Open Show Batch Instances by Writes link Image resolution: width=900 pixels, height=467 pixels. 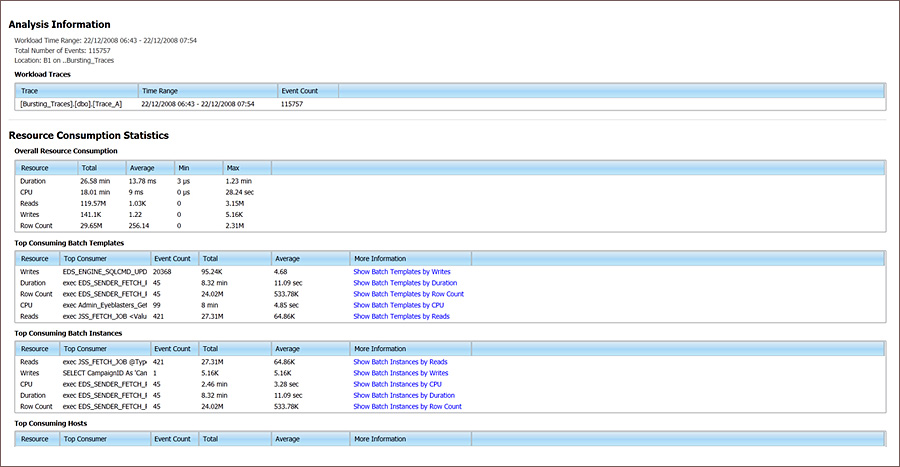[401, 373]
